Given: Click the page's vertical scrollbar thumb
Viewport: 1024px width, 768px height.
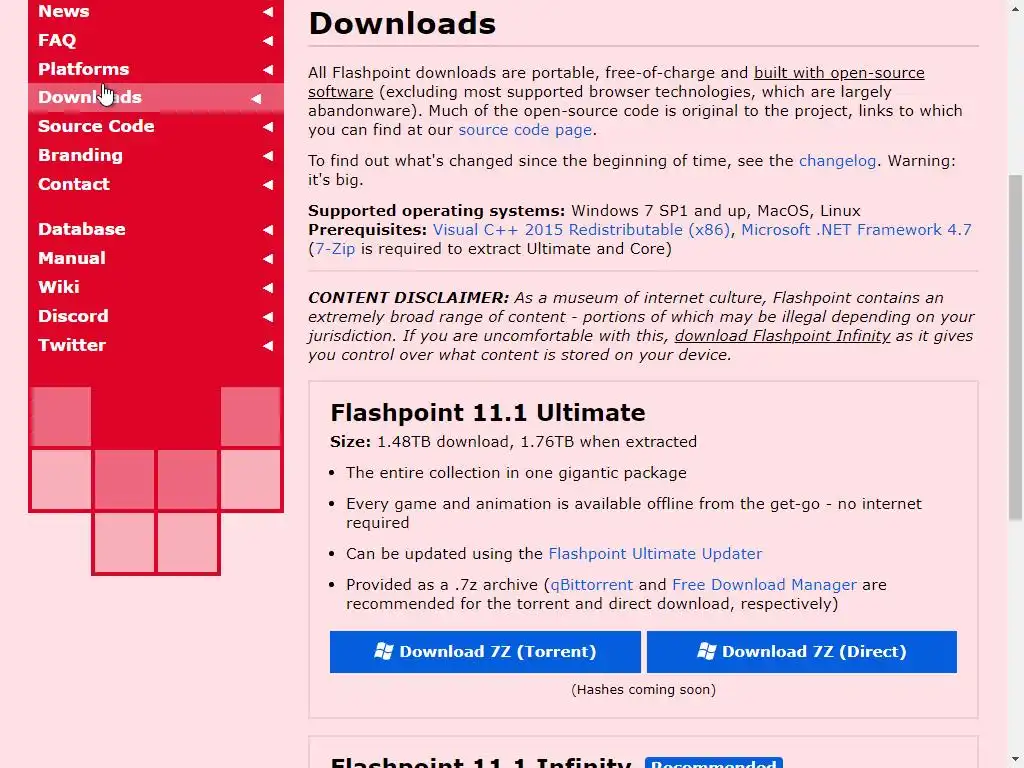Looking at the screenshot, I should (1016, 347).
